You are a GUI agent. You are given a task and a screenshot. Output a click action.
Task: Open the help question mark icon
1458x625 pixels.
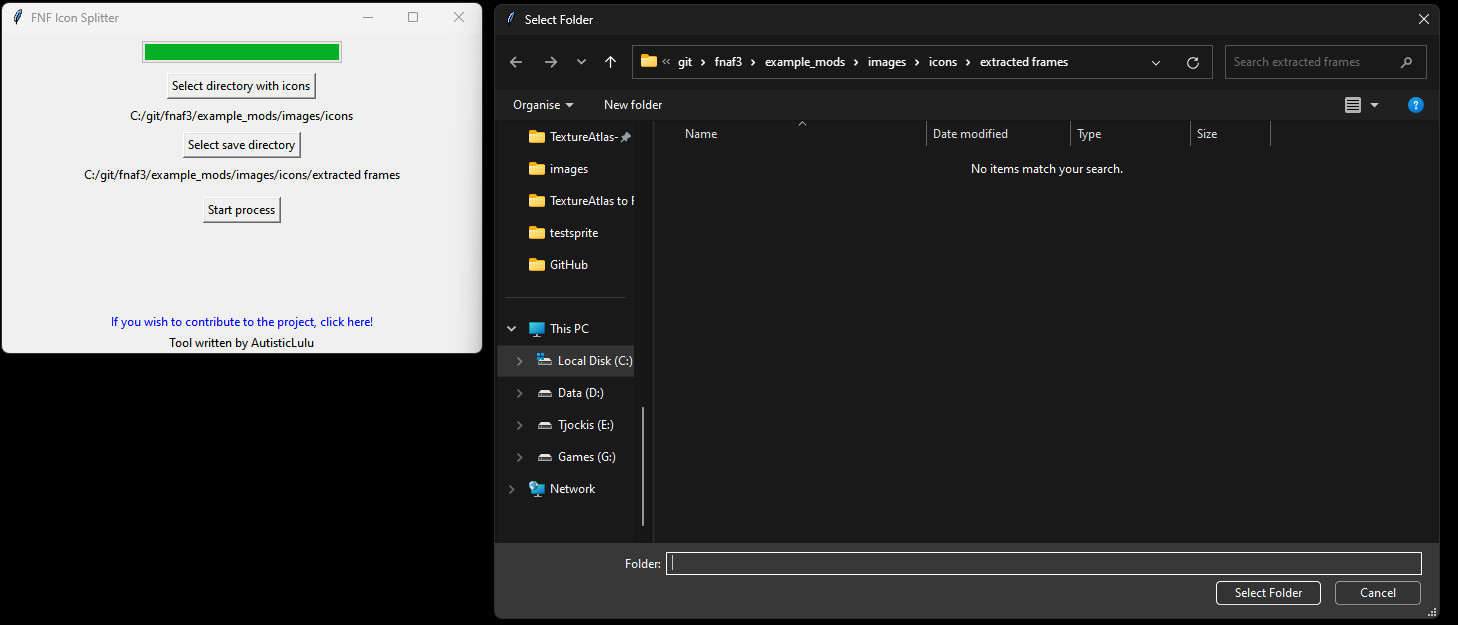pos(1415,105)
